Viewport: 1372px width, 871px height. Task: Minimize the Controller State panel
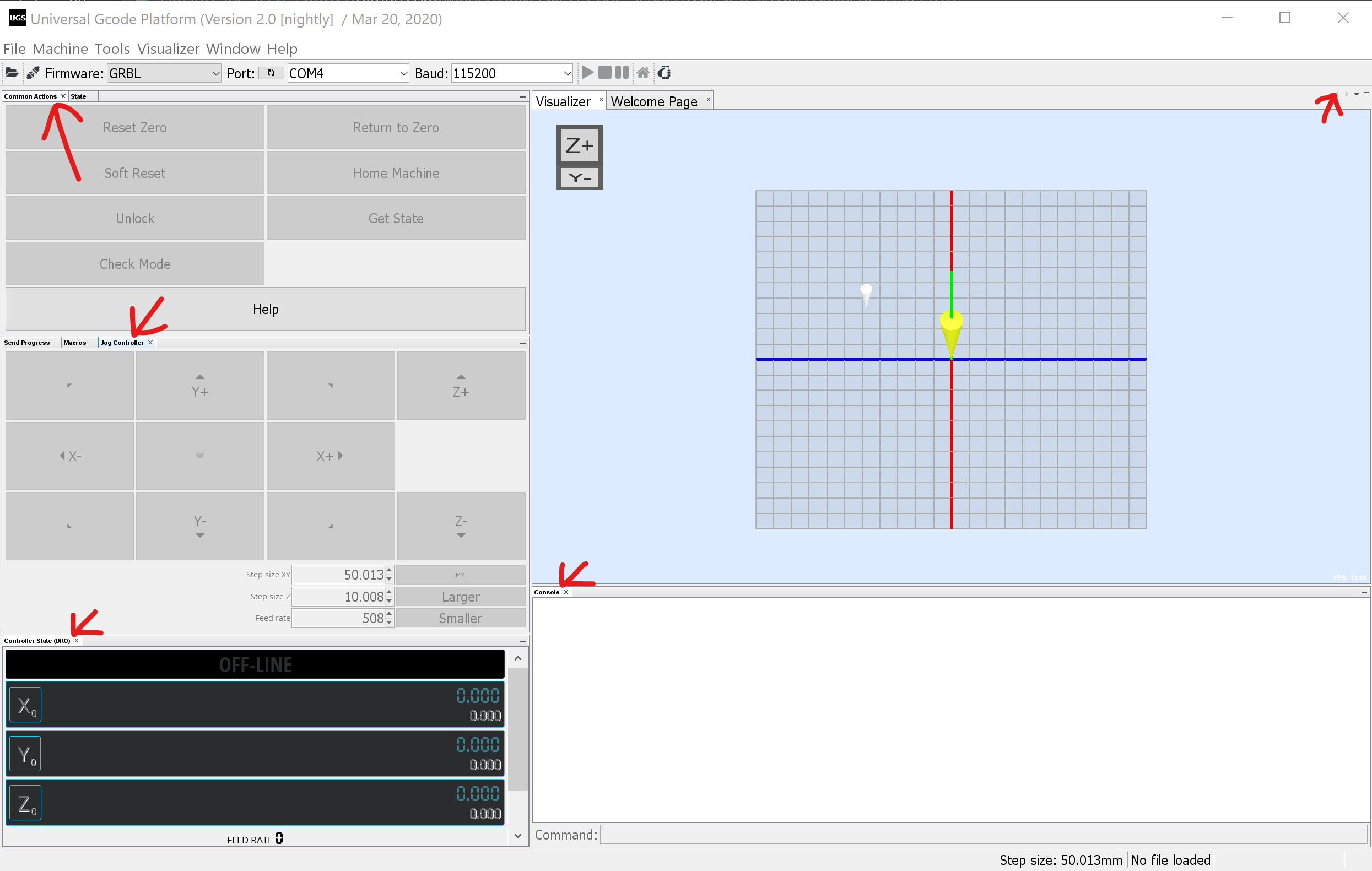point(522,641)
